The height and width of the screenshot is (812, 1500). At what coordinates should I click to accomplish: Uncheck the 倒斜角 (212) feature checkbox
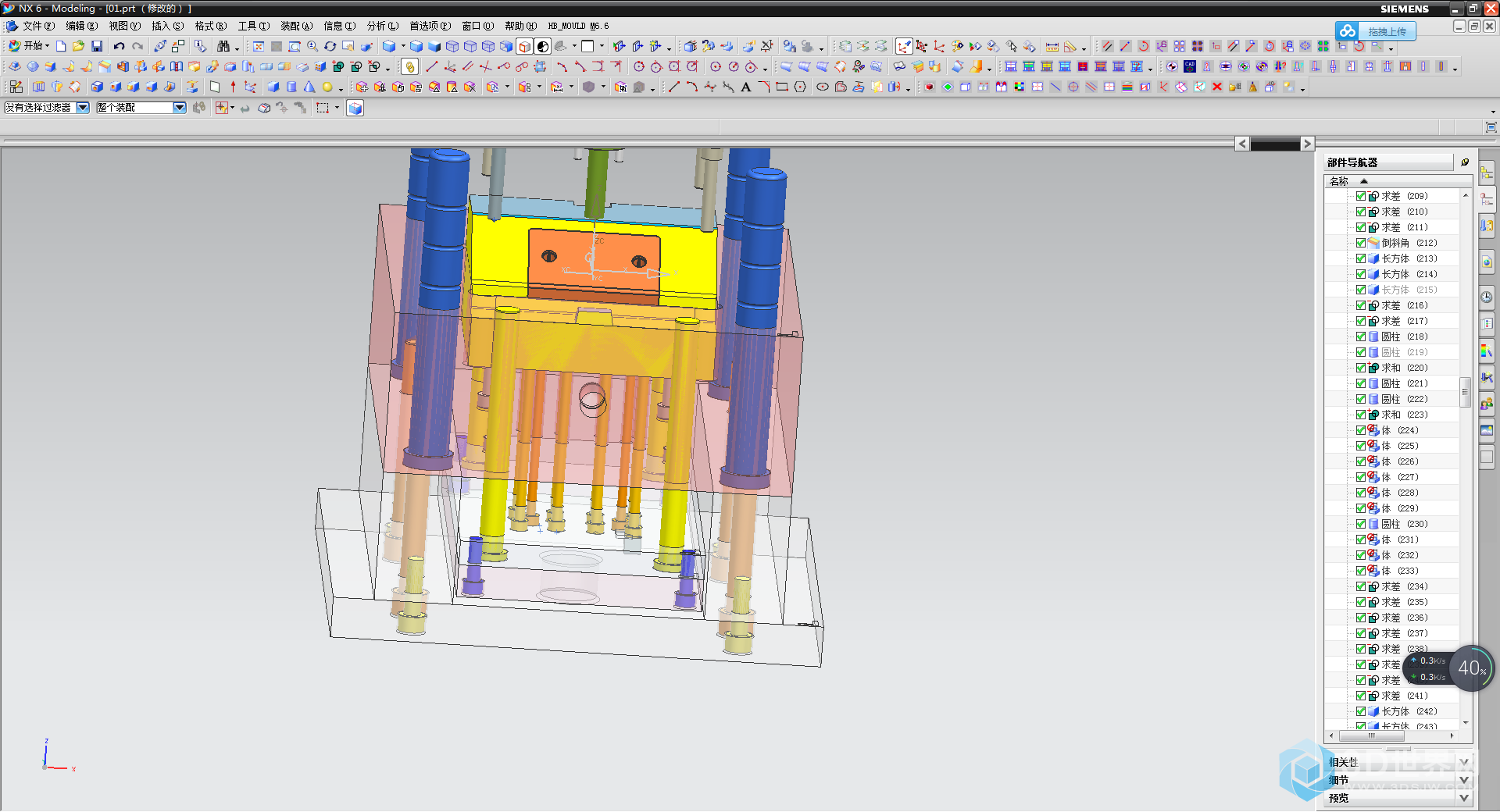point(1361,243)
